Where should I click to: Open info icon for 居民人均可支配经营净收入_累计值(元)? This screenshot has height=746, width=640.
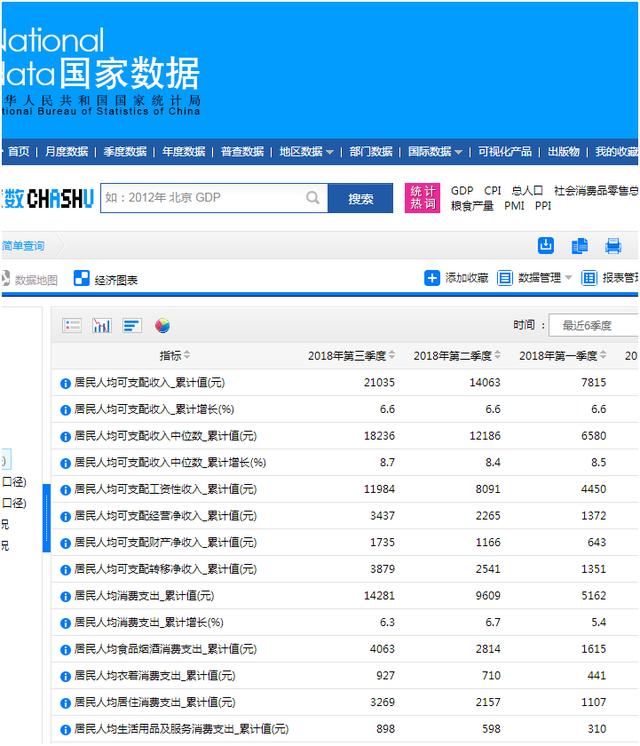click(x=65, y=516)
